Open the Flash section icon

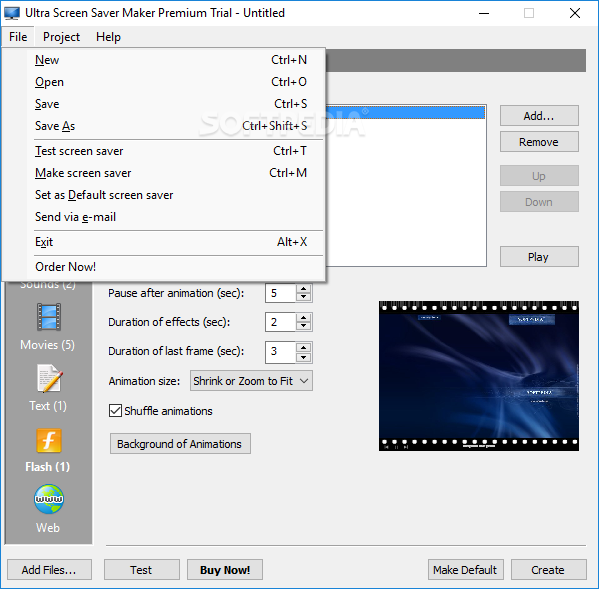pos(49,440)
